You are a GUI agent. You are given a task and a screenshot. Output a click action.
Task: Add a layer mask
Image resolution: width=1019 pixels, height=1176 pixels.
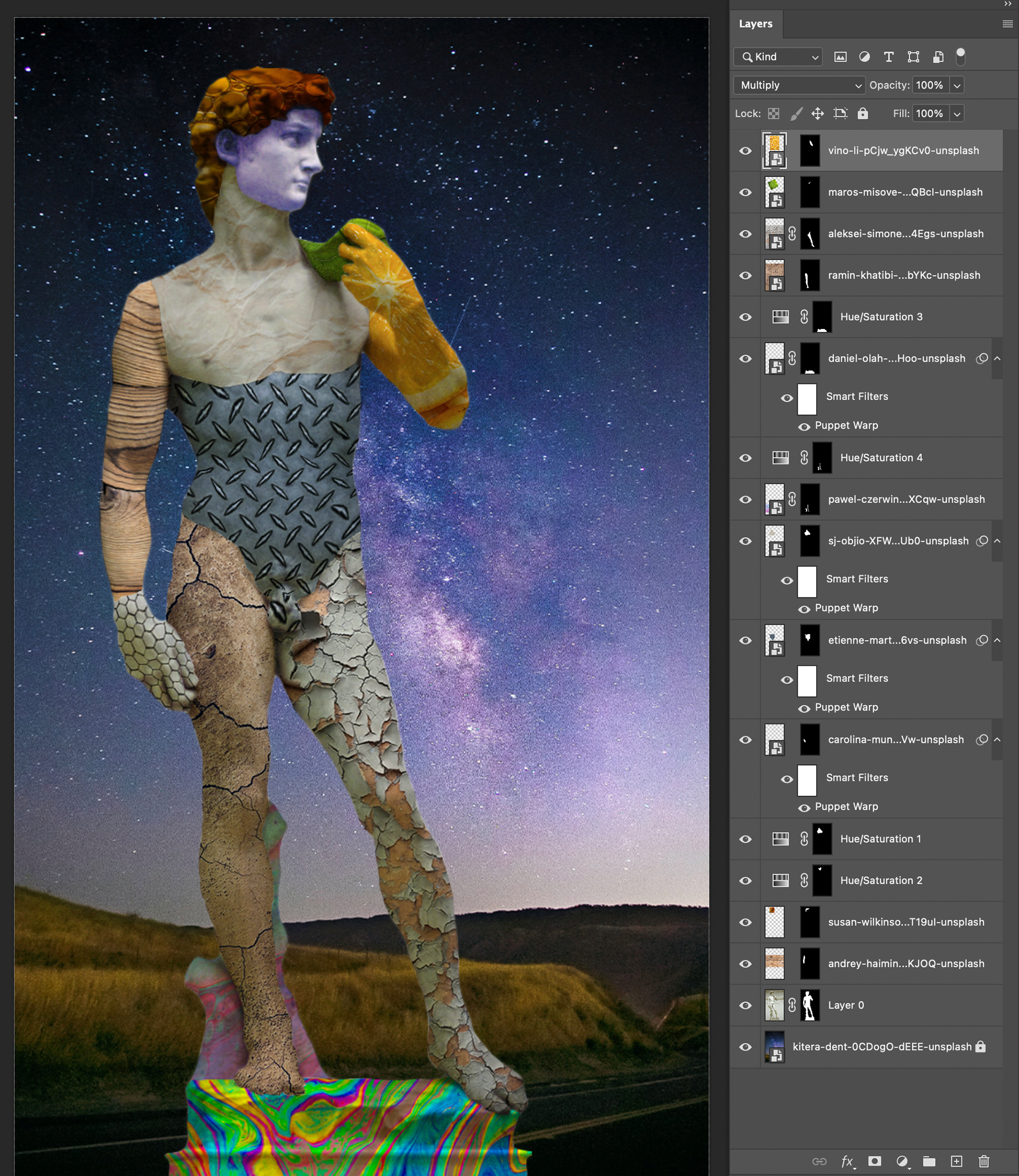875,1161
